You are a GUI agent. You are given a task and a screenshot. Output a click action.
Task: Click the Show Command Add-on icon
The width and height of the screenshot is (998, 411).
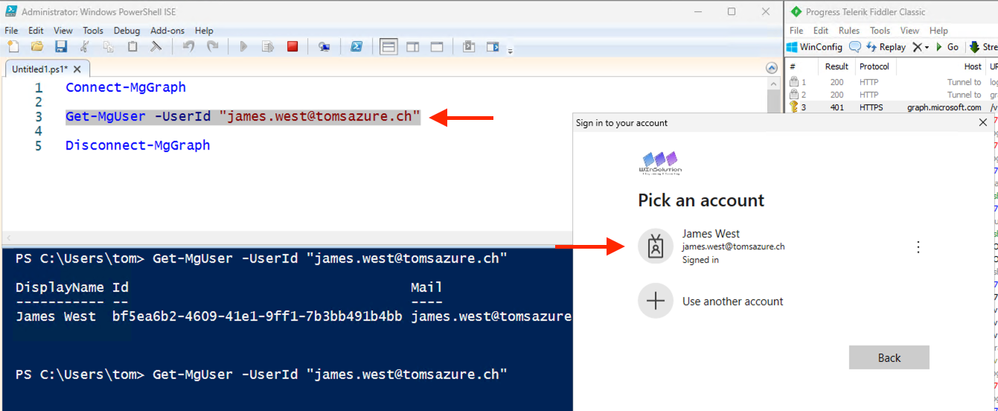[493, 46]
